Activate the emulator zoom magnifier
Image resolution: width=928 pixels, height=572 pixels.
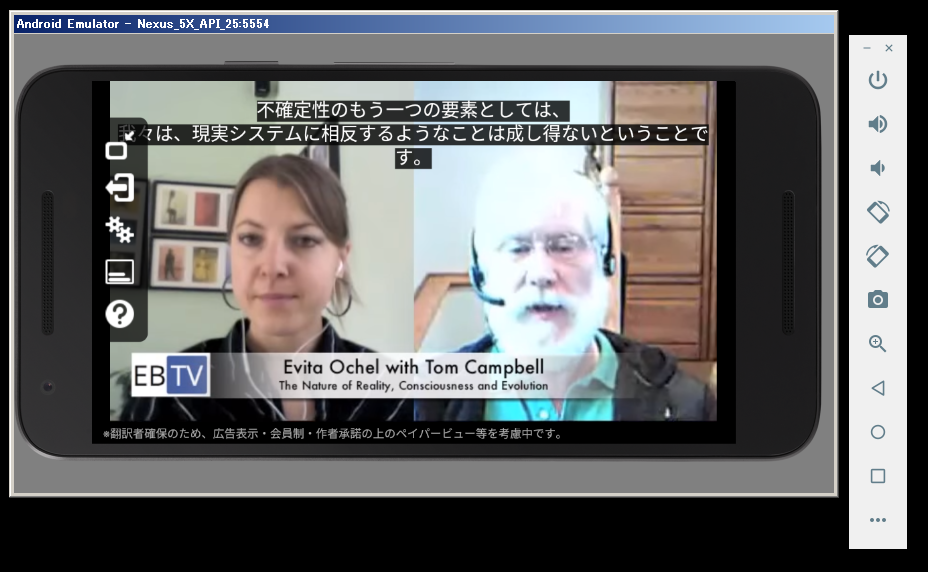tap(877, 344)
